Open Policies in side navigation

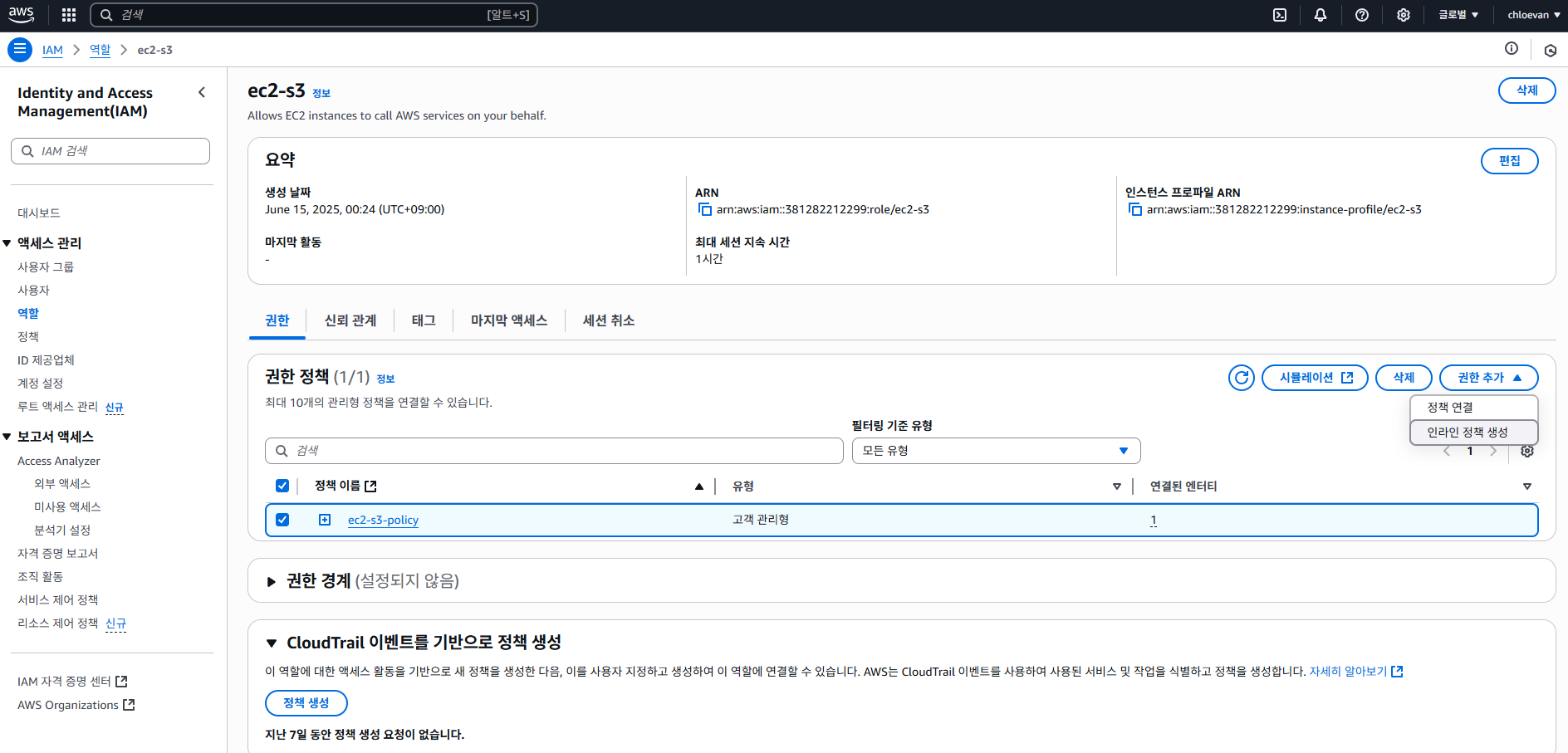pyautogui.click(x=28, y=337)
